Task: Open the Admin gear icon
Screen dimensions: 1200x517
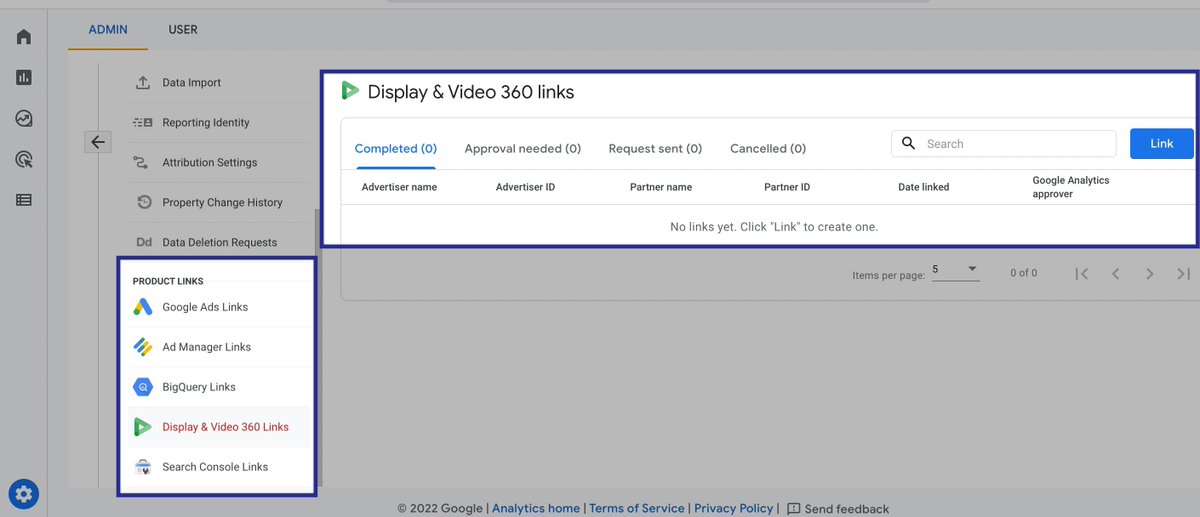Action: click(x=24, y=493)
